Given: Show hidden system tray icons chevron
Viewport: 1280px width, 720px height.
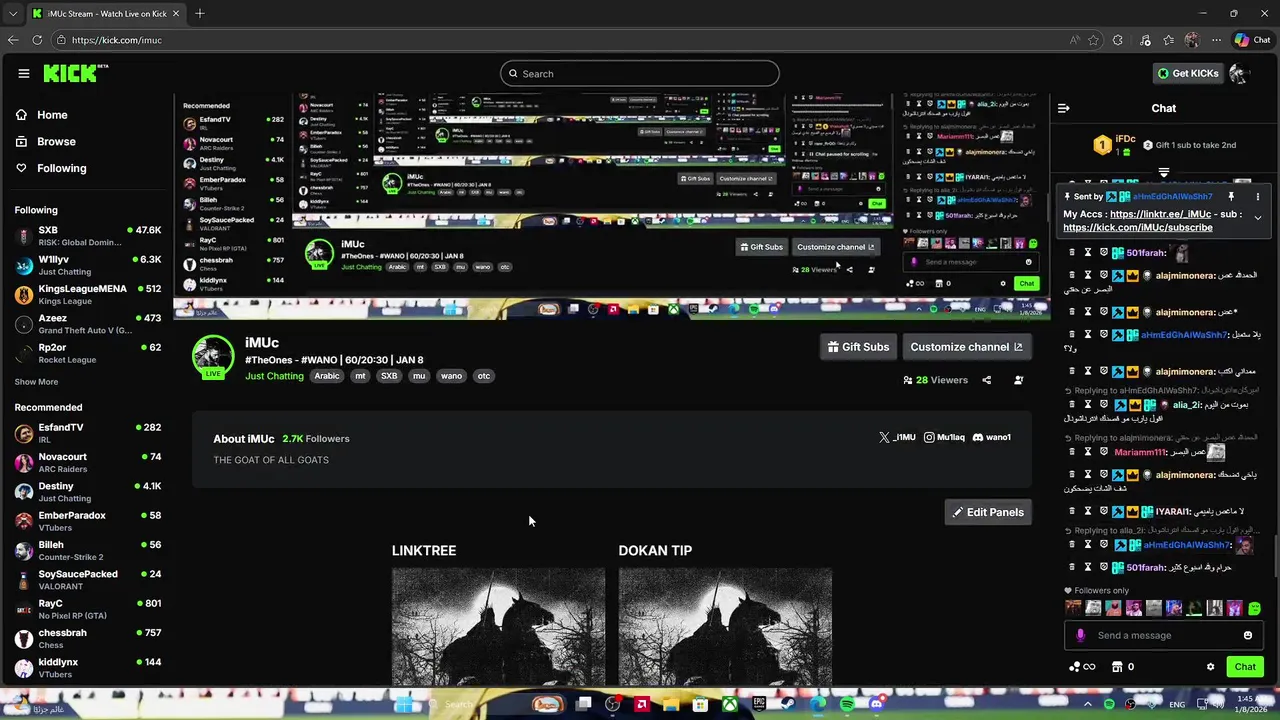Looking at the screenshot, I should click(x=1088, y=704).
